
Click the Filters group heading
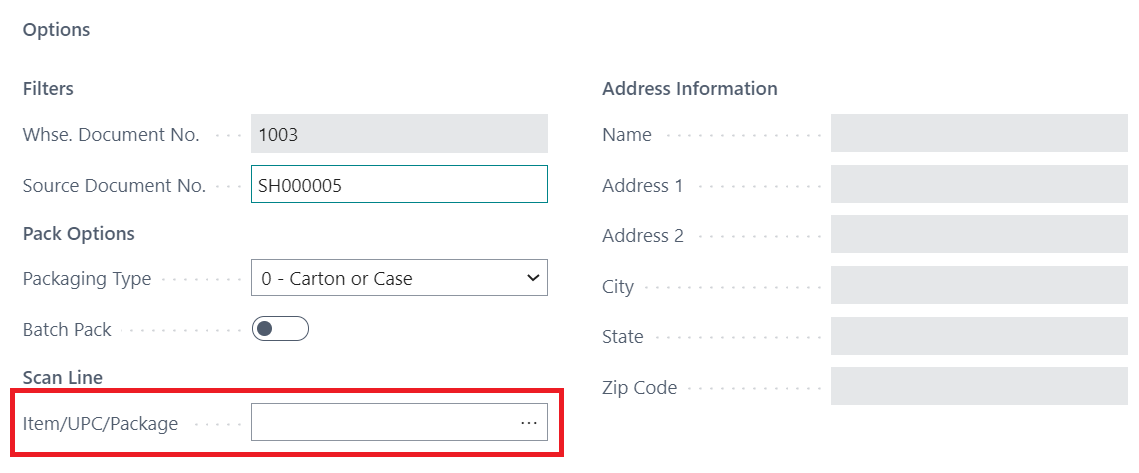tap(48, 89)
